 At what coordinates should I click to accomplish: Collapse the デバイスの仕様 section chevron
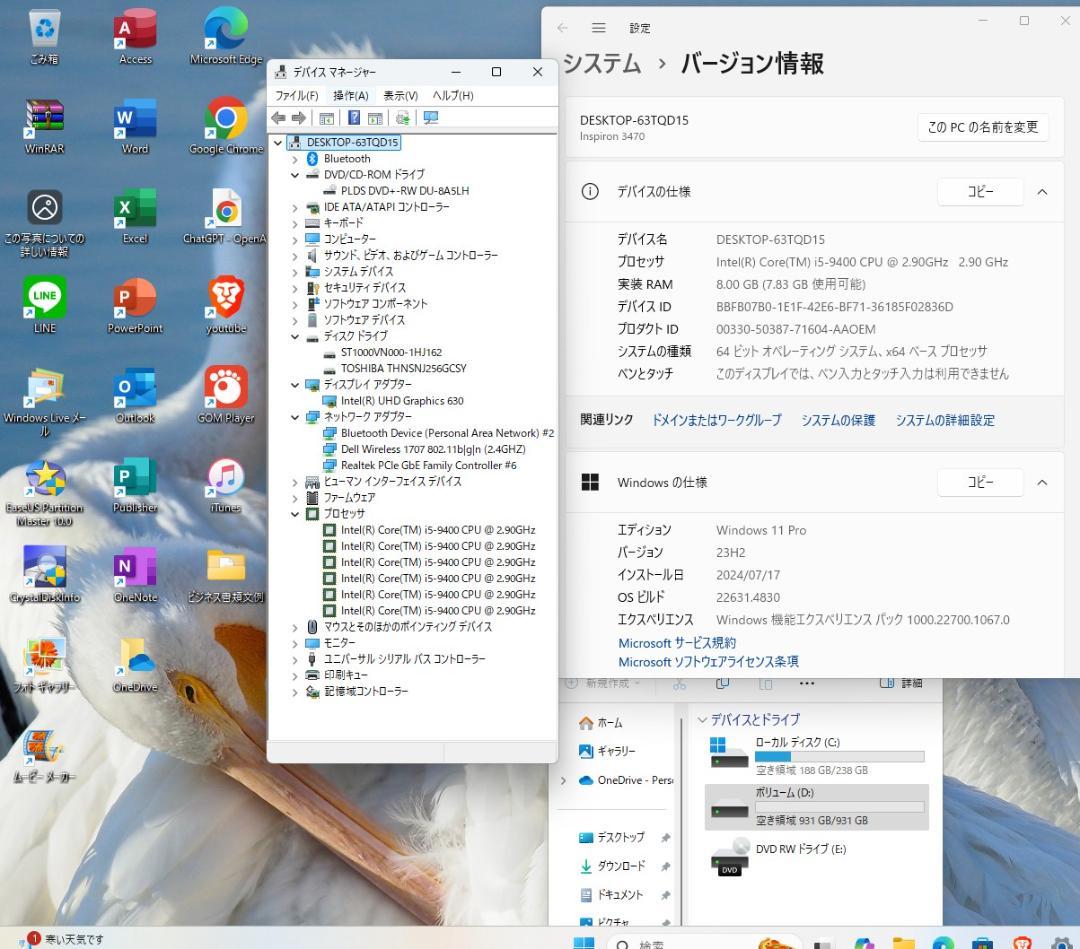click(x=1043, y=191)
